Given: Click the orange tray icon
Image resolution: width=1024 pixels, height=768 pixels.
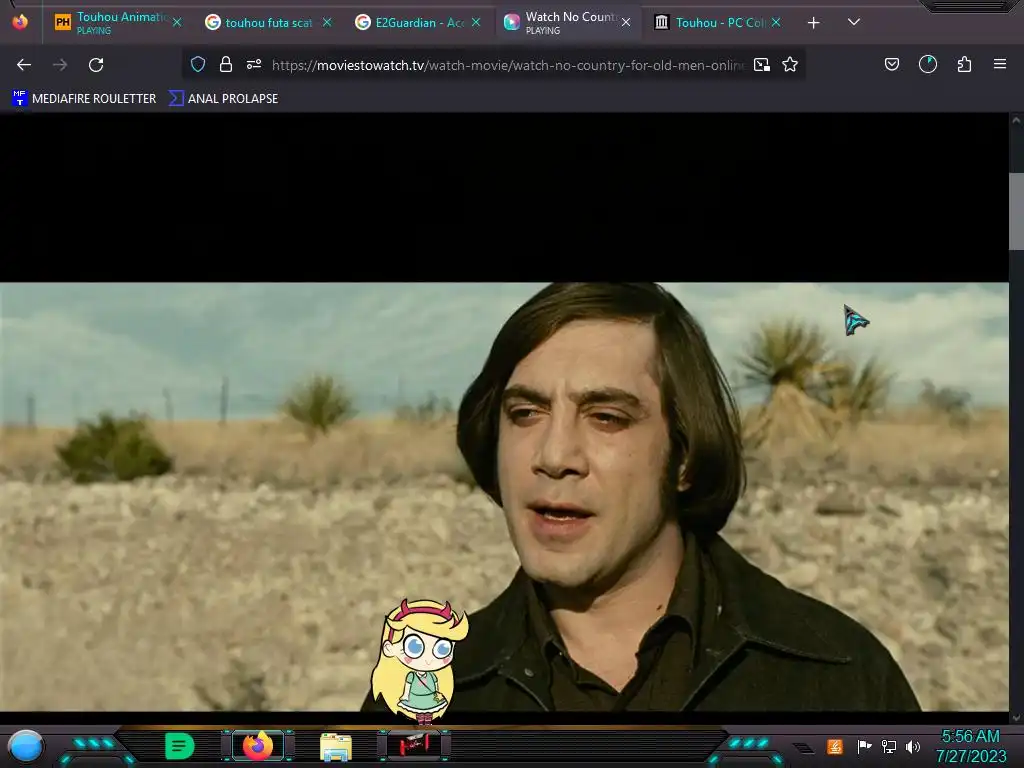Looking at the screenshot, I should pos(835,746).
